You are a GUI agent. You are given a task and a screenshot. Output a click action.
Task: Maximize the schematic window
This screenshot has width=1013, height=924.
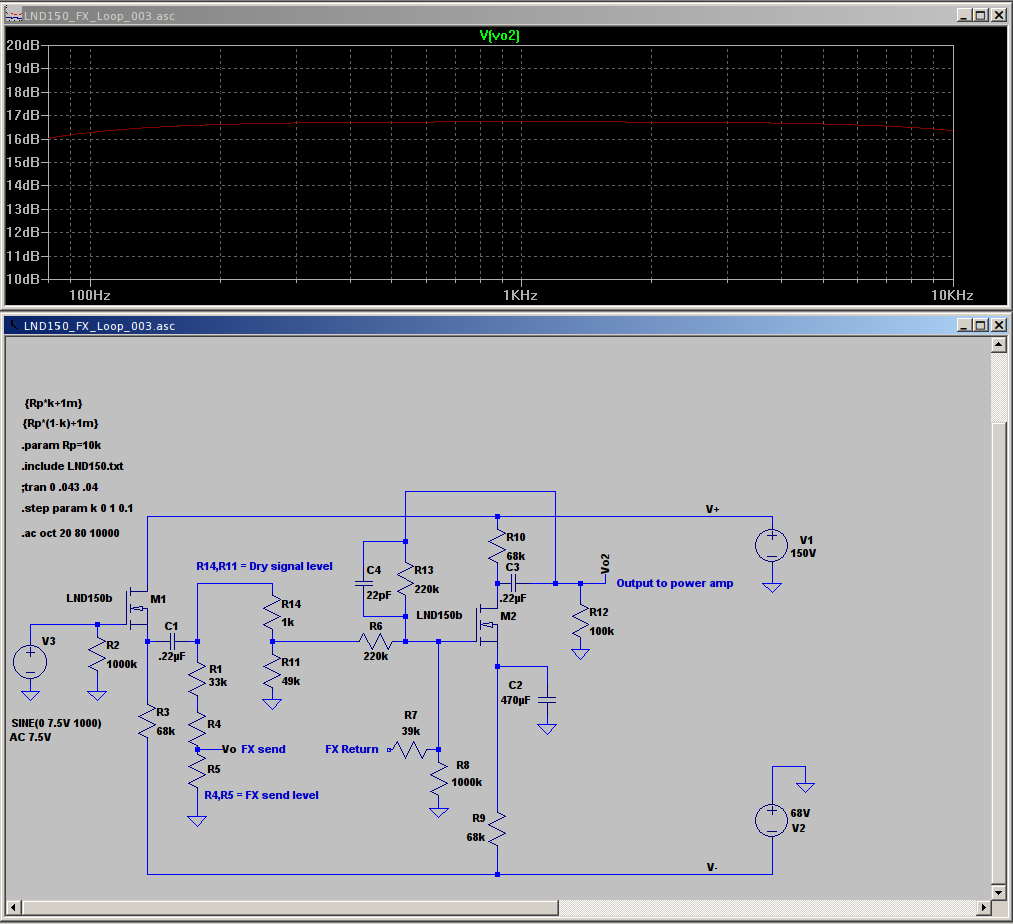coord(981,325)
